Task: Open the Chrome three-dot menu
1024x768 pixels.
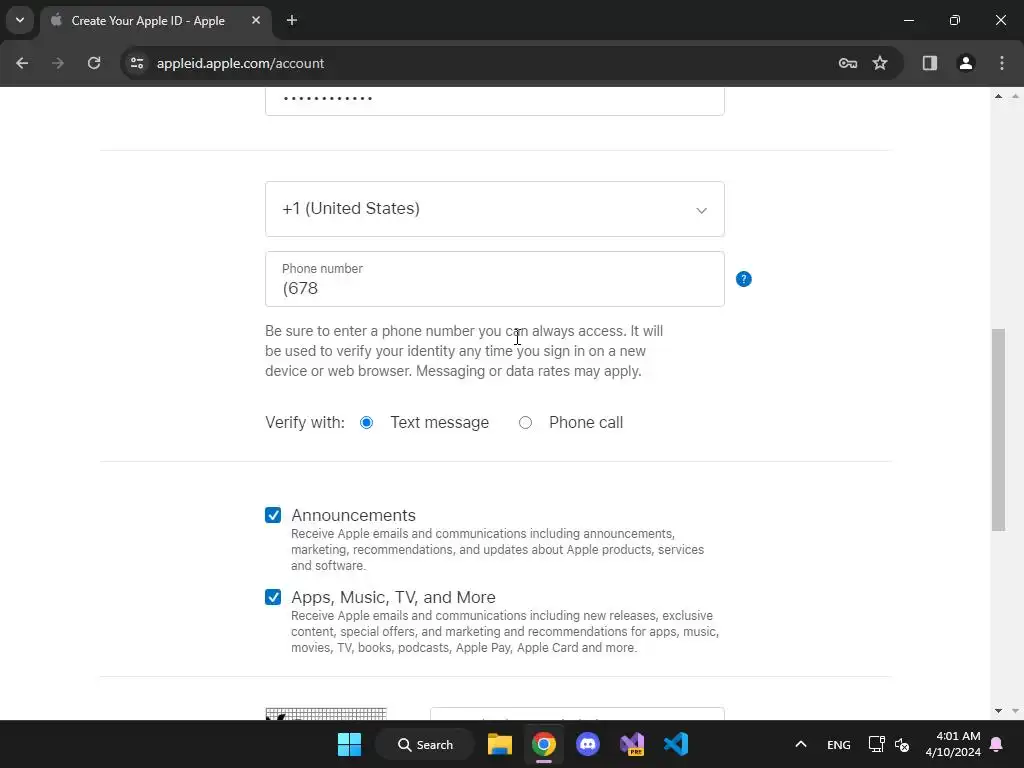Action: [1002, 63]
